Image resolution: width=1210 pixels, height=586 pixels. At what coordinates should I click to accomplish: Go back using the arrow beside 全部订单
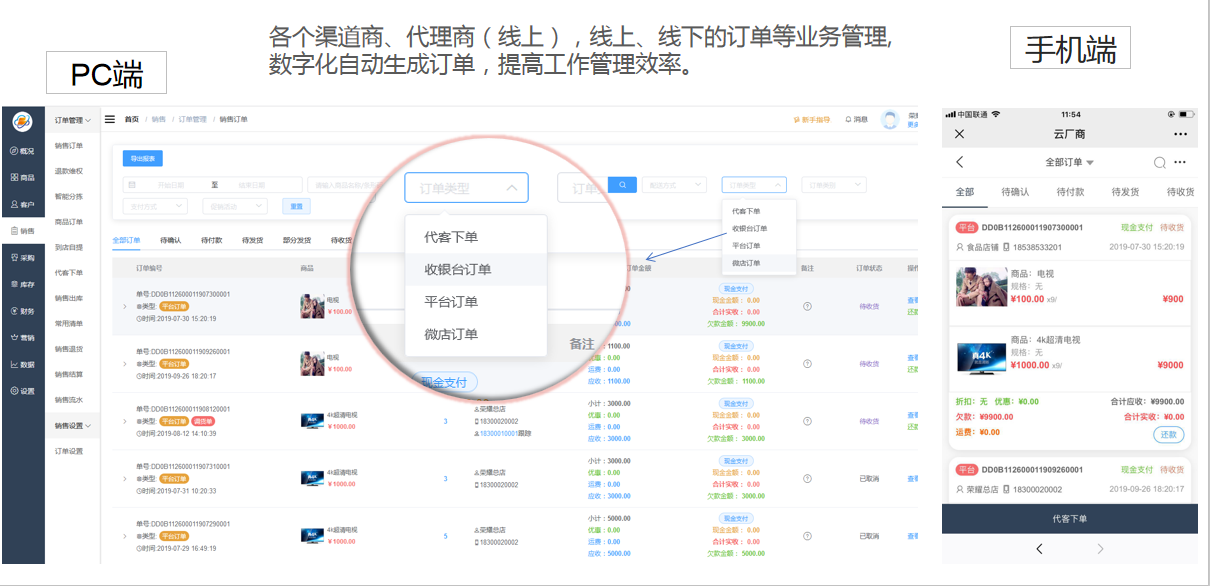[x=960, y=162]
